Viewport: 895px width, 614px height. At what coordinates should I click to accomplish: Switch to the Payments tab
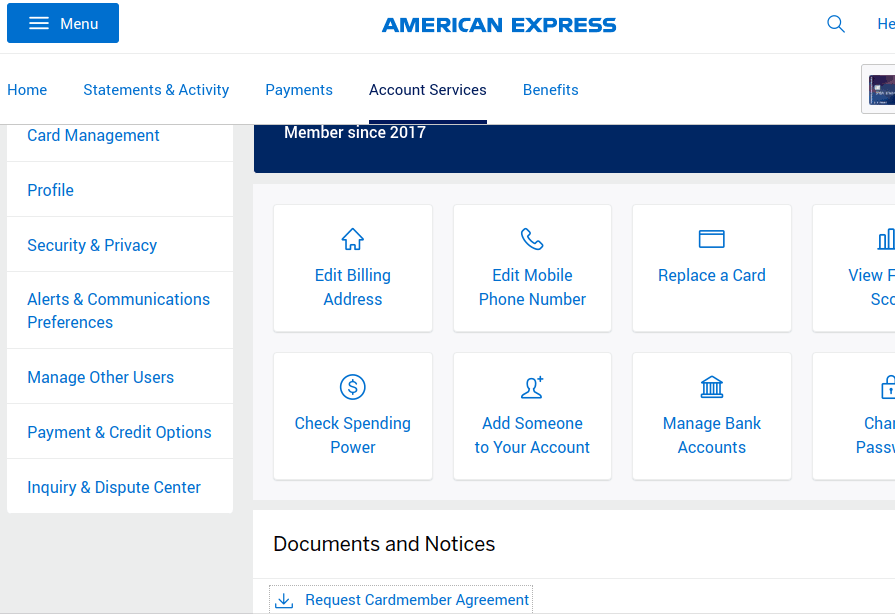tap(299, 90)
